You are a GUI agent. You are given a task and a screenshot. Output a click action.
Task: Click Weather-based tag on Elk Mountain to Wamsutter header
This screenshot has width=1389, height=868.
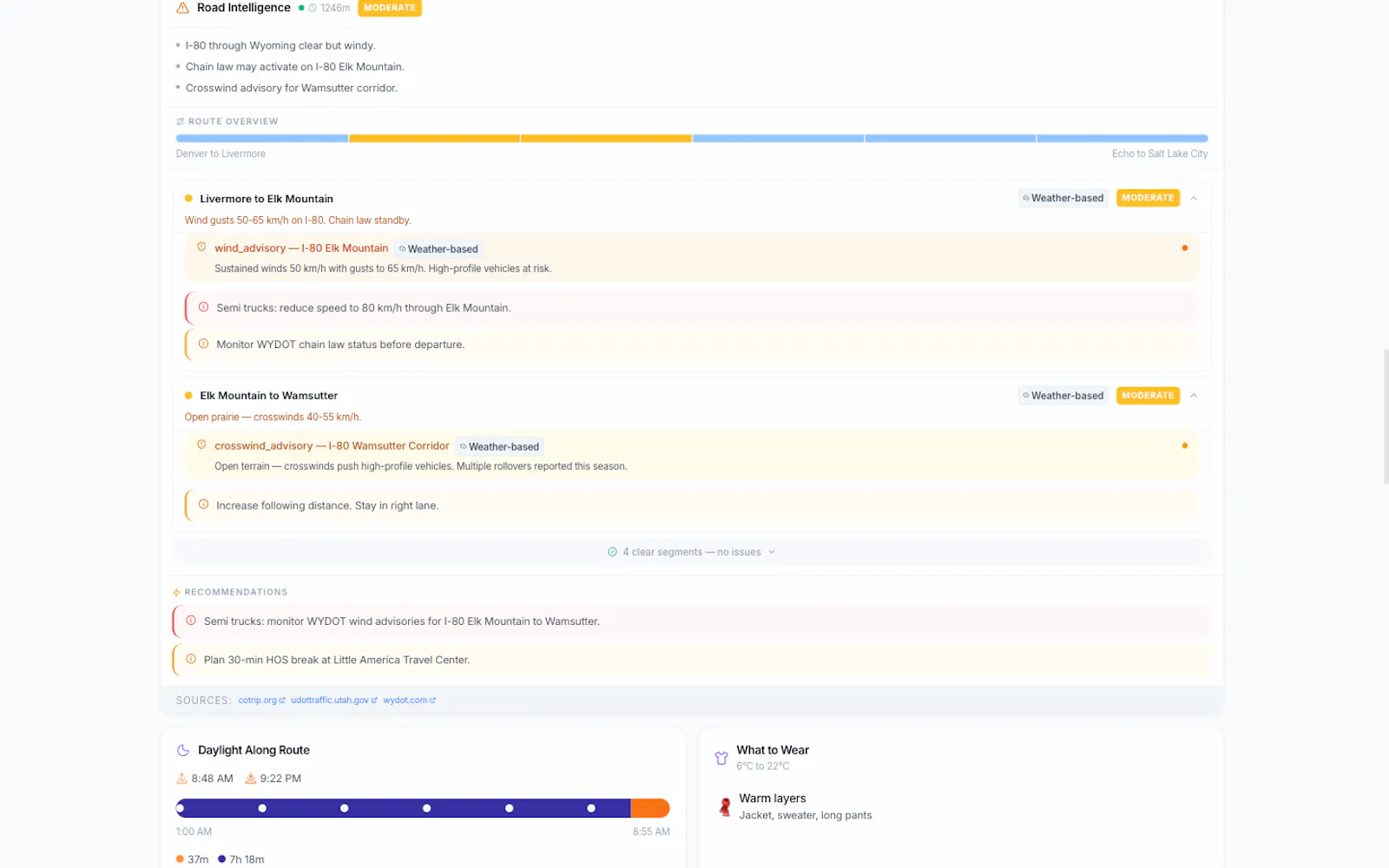[x=1063, y=396]
